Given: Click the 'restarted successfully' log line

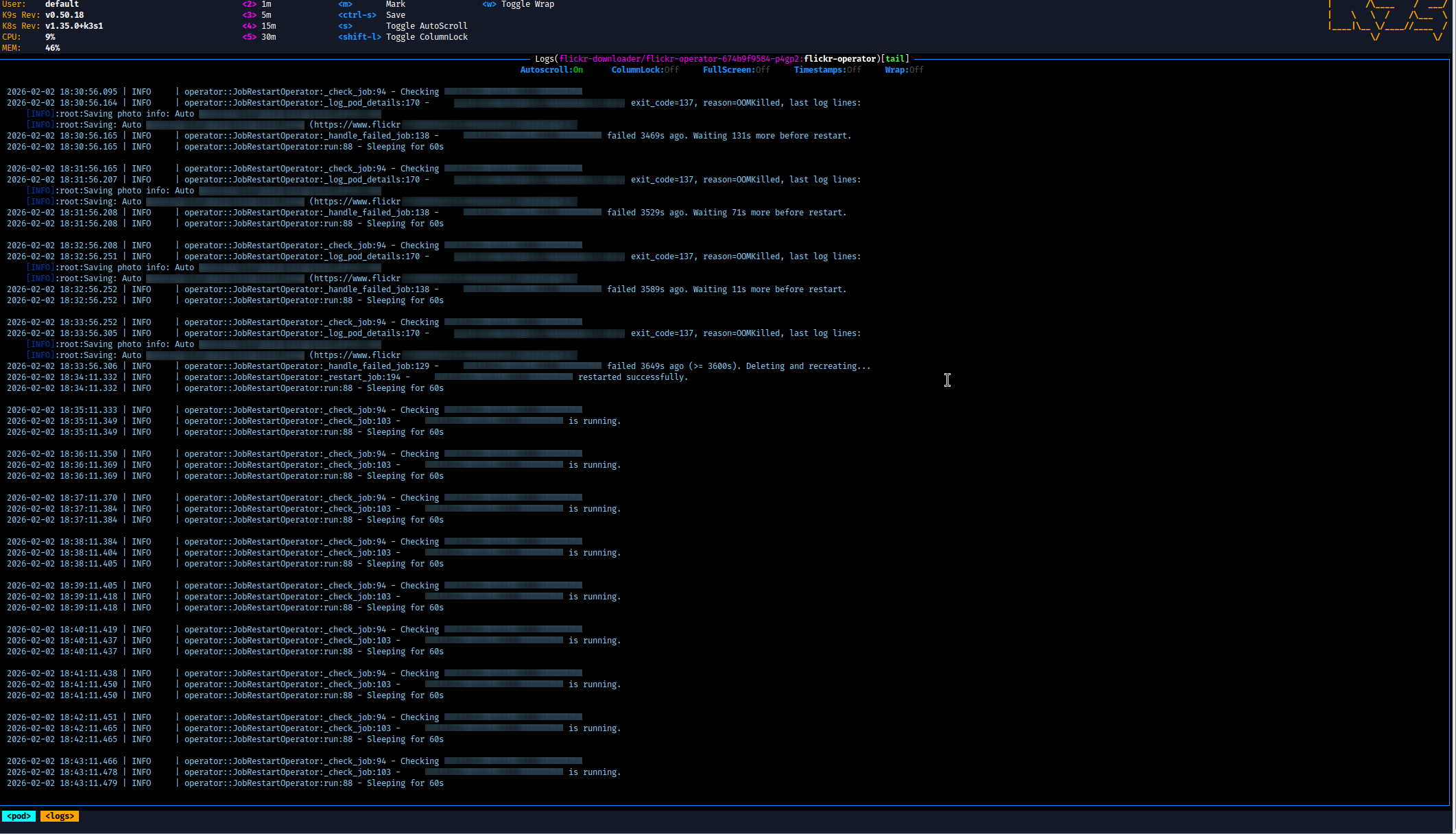Looking at the screenshot, I should tap(632, 377).
